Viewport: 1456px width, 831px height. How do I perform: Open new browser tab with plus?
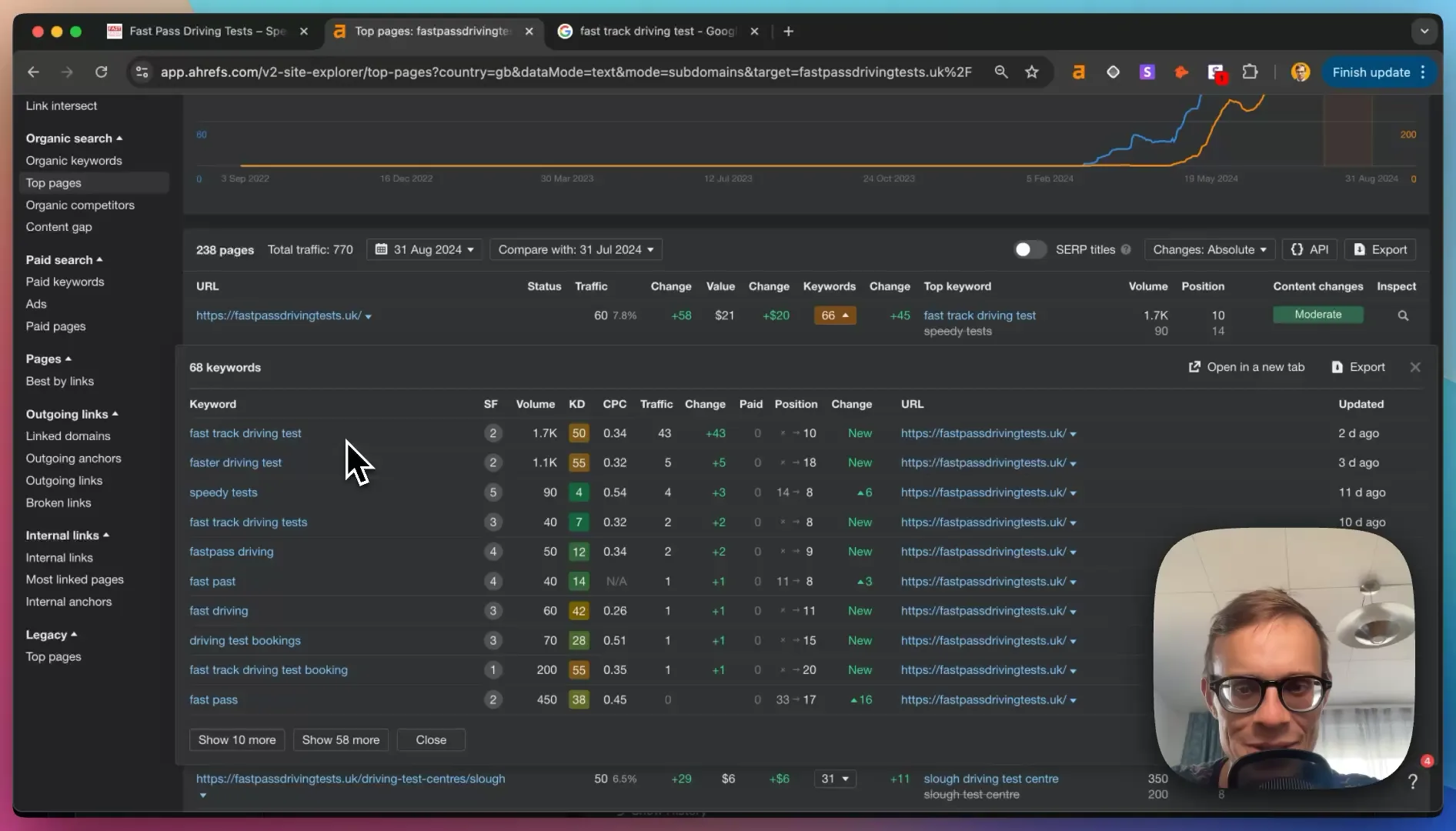click(788, 32)
